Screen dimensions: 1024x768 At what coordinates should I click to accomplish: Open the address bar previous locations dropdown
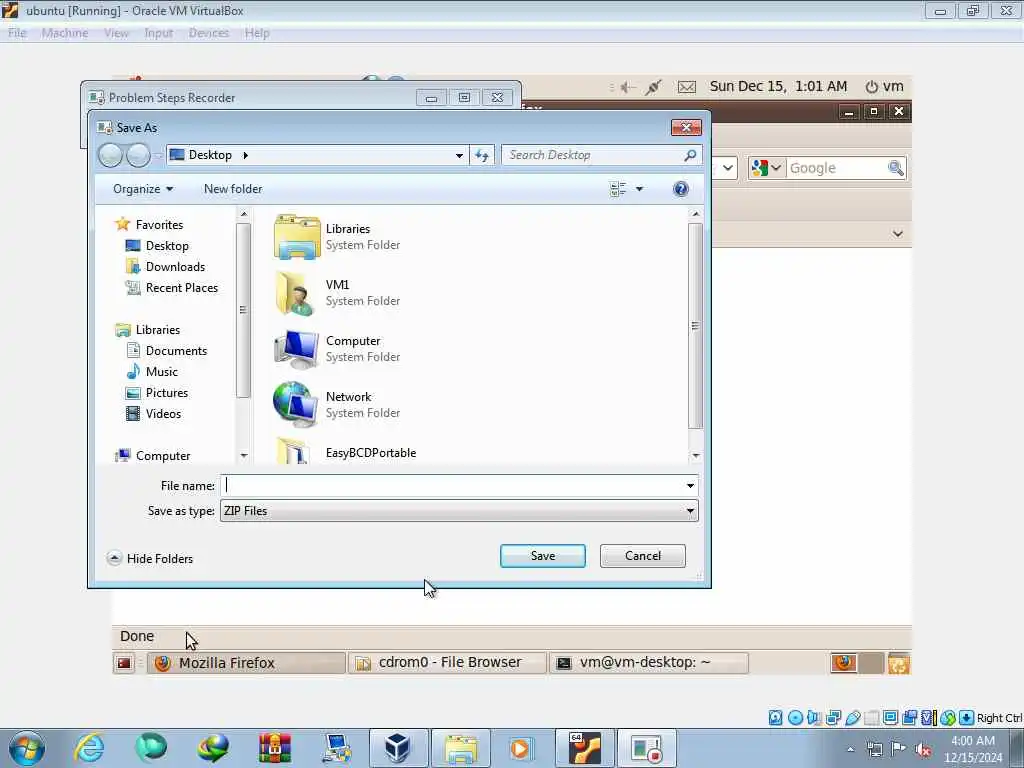pyautogui.click(x=459, y=155)
